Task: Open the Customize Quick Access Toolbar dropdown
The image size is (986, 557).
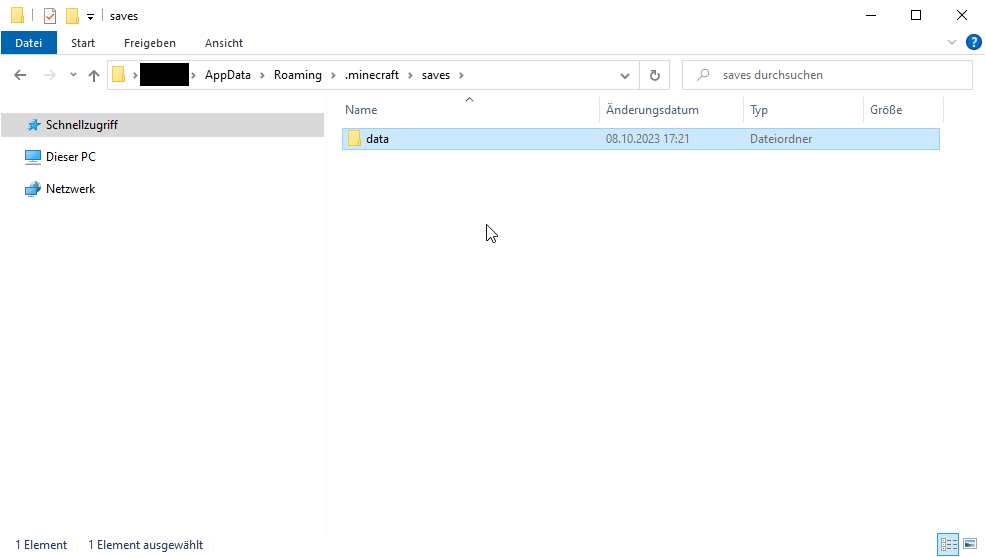Action: pyautogui.click(x=91, y=17)
